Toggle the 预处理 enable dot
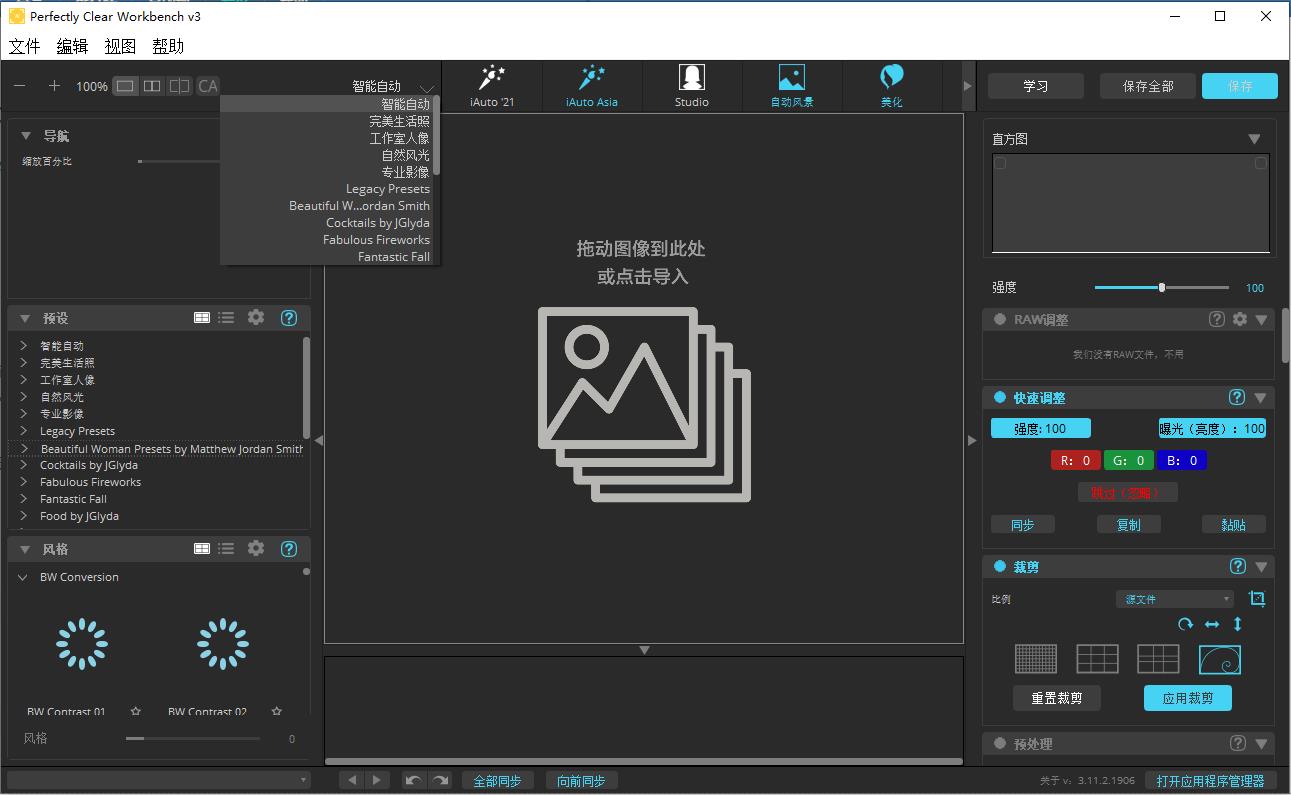Viewport: 1291px width, 795px height. click(x=999, y=743)
